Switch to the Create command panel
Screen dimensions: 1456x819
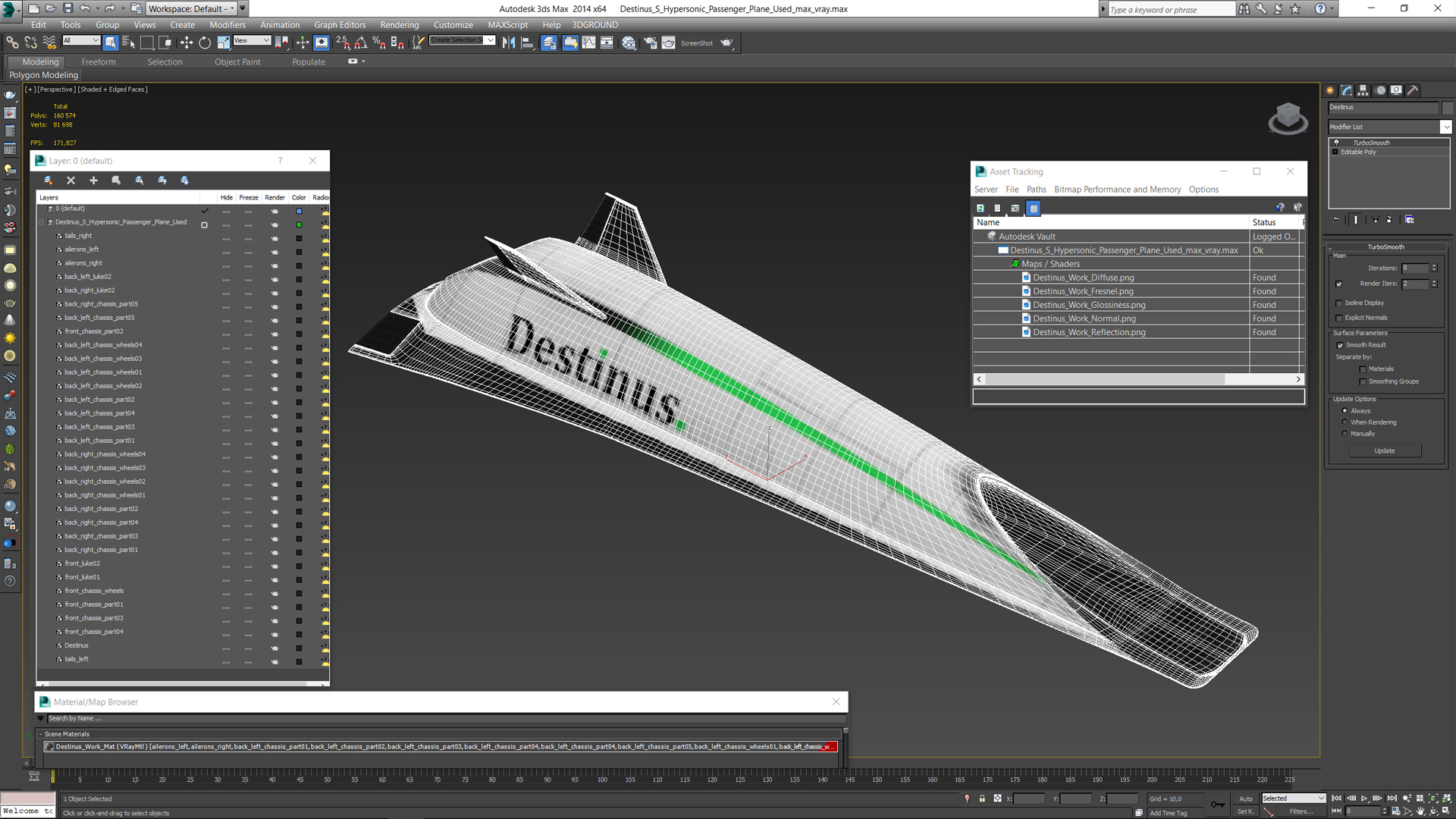tap(1330, 90)
